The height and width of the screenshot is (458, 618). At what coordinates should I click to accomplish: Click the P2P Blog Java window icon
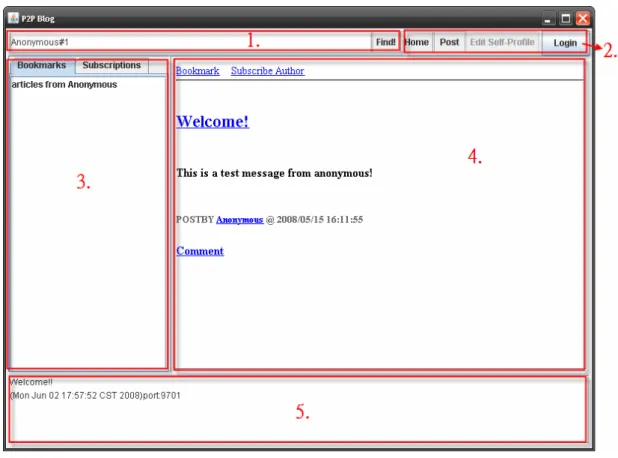click(x=13, y=18)
